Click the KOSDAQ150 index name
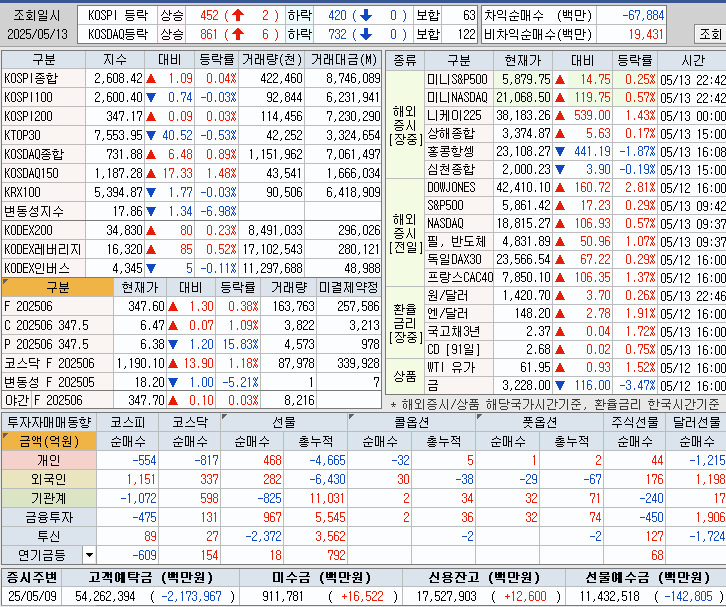Screen dimensions: 726x607 [31, 174]
